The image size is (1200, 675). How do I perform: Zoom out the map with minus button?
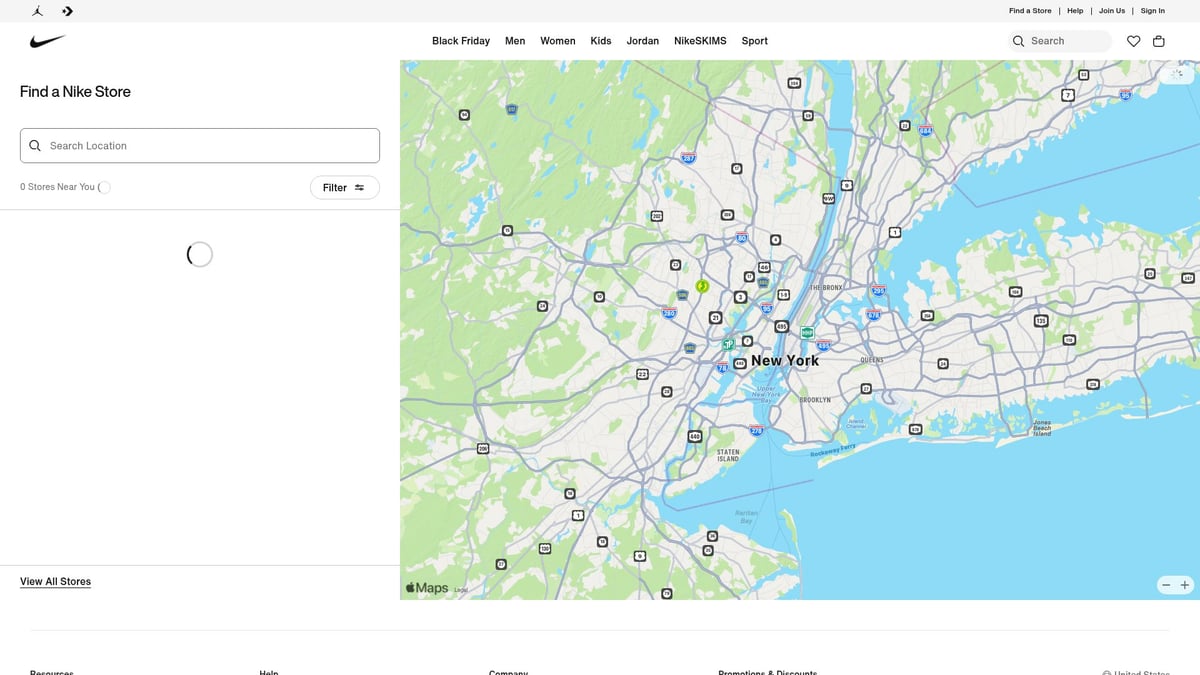click(1166, 585)
